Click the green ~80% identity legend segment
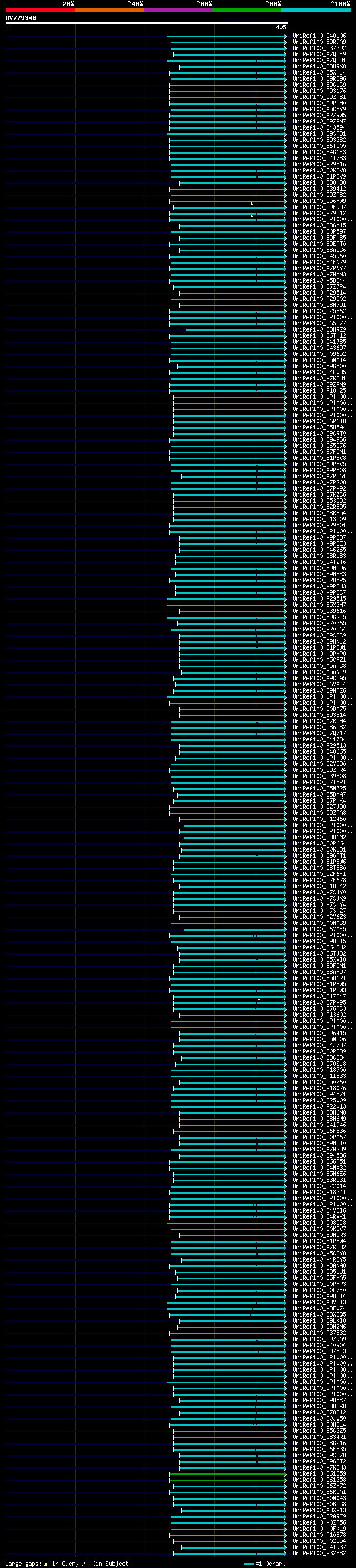This screenshot has width=356, height=1568. (247, 10)
